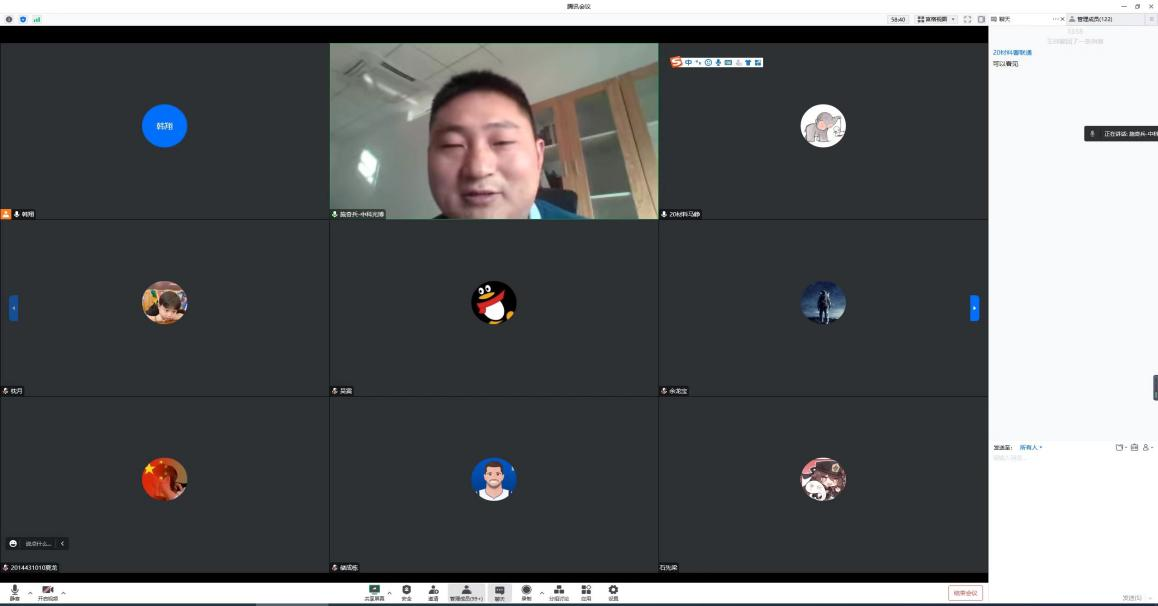
Task: Open the 'Send to' recipient dropdown
Action: [x=1030, y=447]
